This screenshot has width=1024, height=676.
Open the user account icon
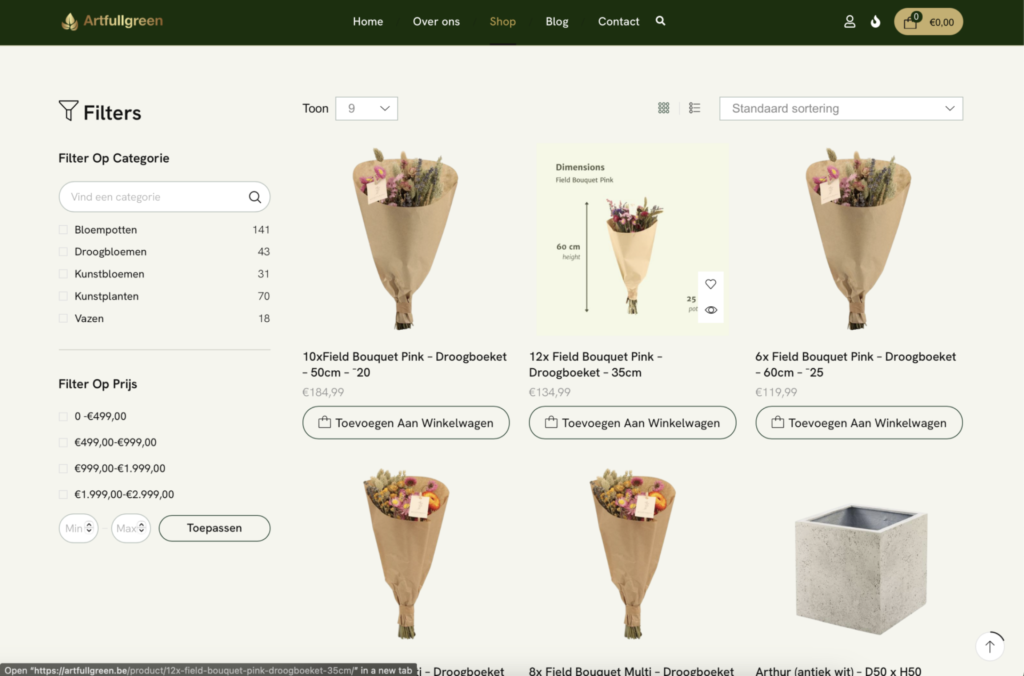point(849,22)
